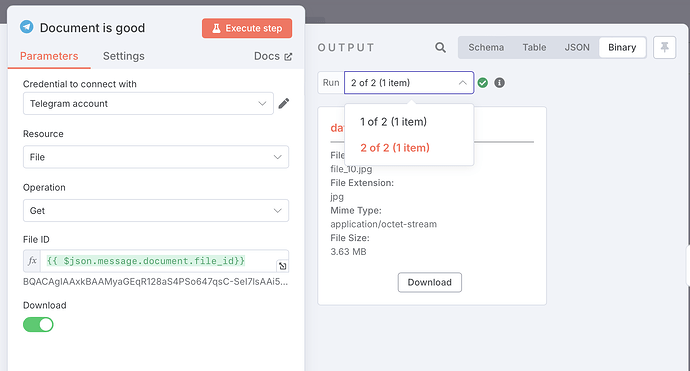
Task: Select run 1 of 2 option
Action: (393, 122)
